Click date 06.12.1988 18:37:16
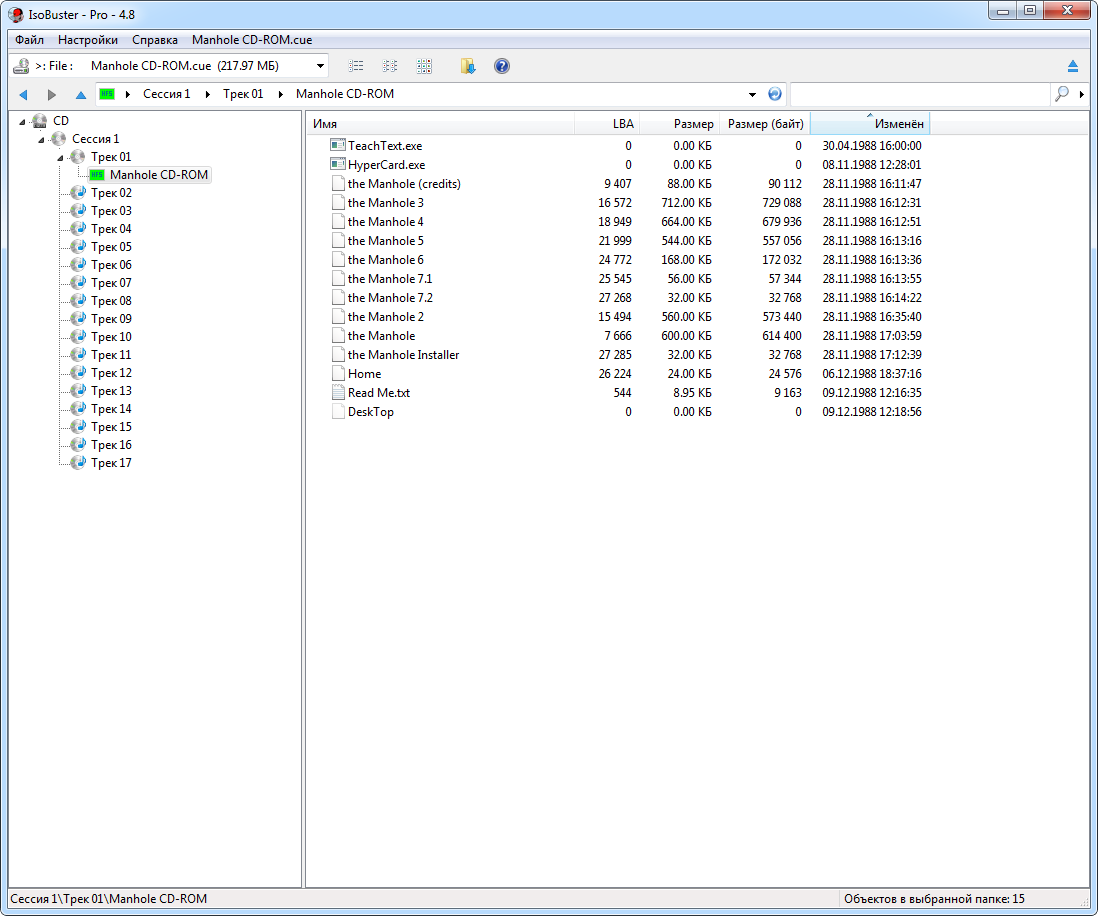The height and width of the screenshot is (916, 1098). tap(872, 373)
